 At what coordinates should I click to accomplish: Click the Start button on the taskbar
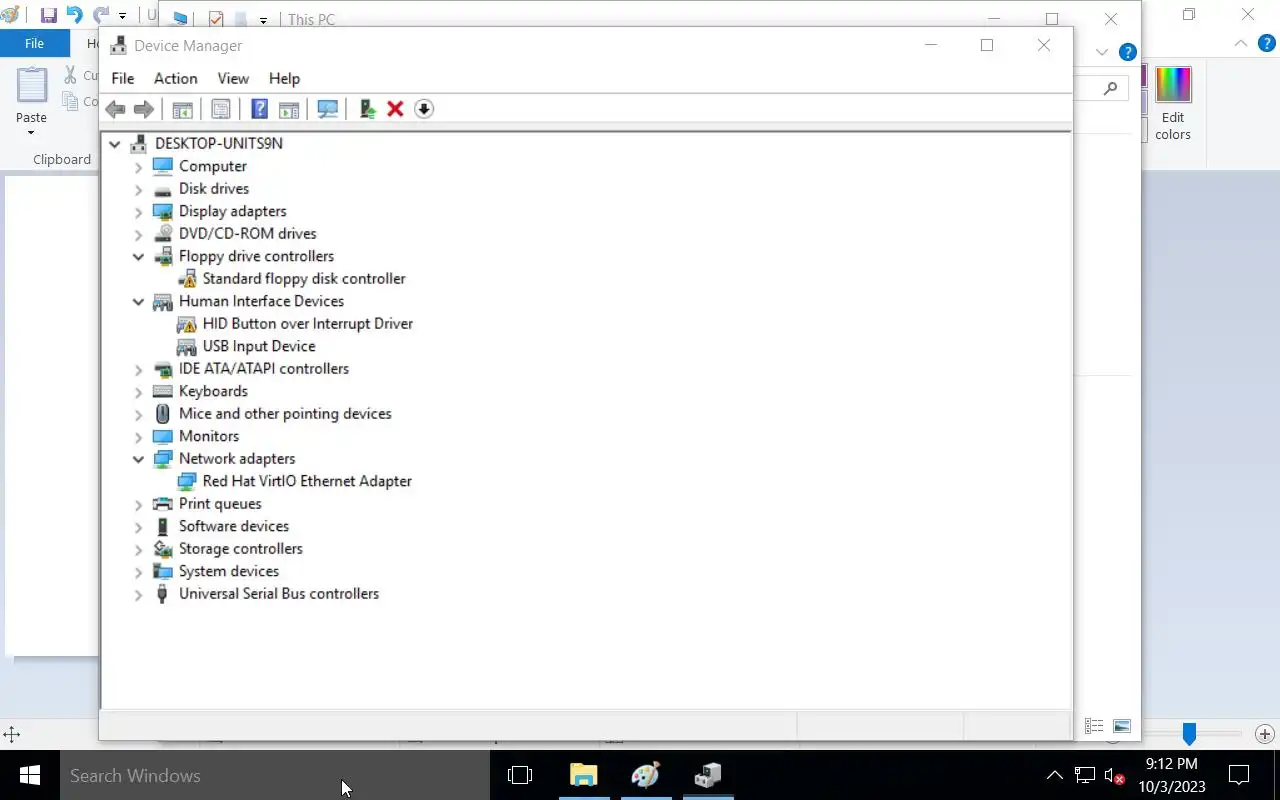30,775
